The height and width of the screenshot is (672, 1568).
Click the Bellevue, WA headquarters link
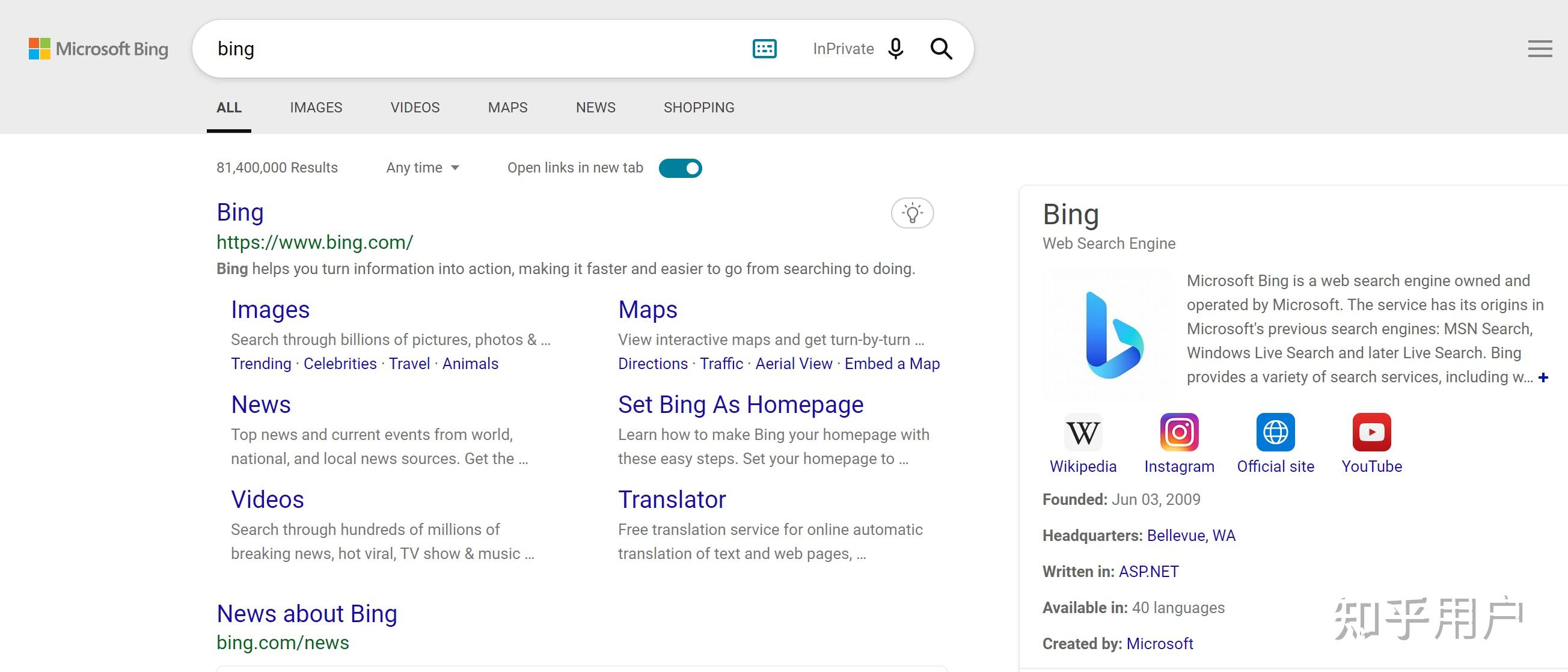tap(1190, 536)
